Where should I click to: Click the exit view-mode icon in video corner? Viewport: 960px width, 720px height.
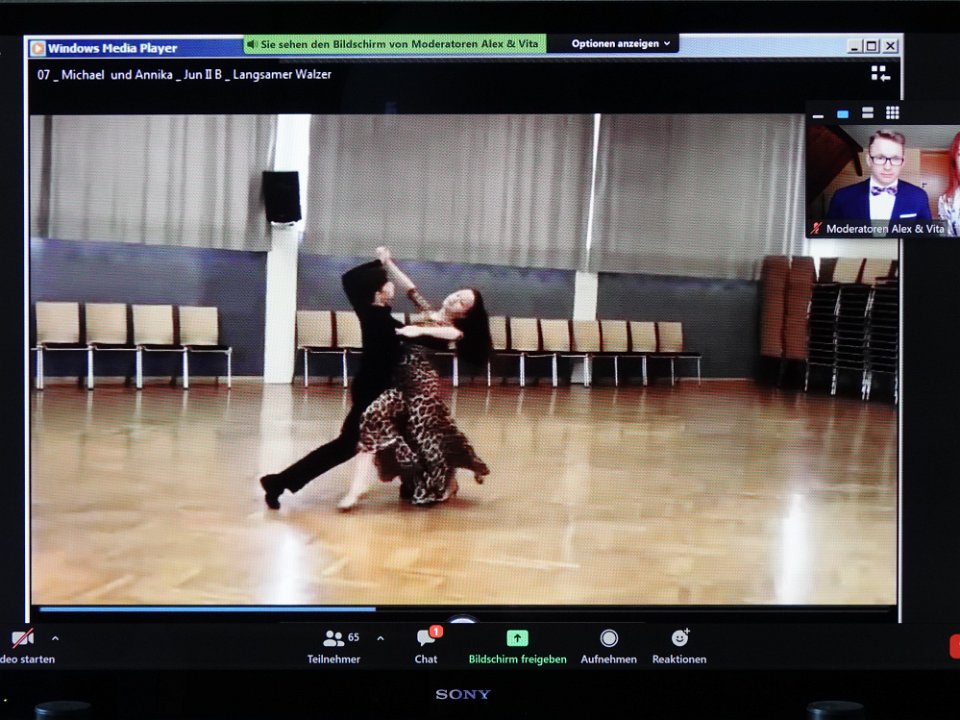pyautogui.click(x=880, y=74)
